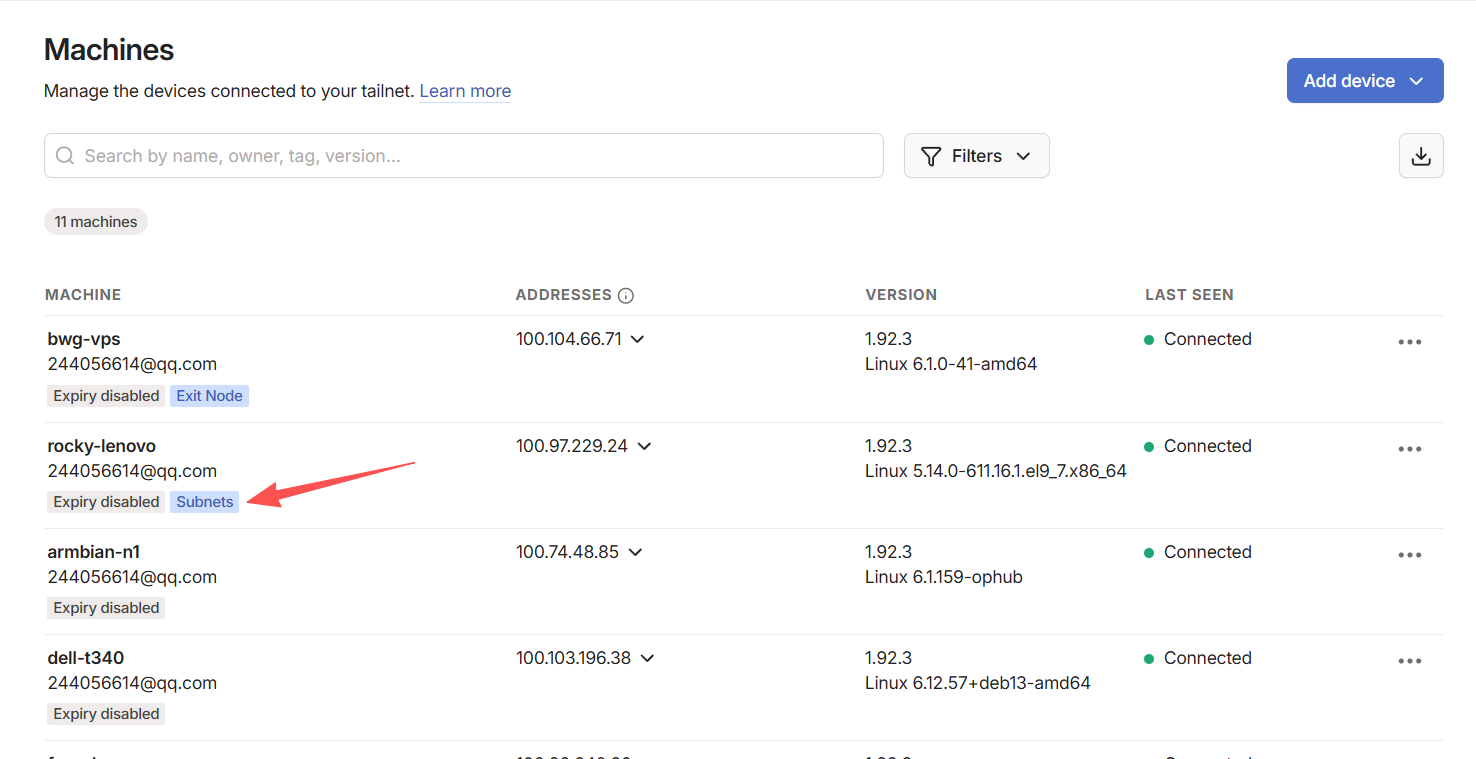Open the Learn more link
Screen dimensions: 1476x759
point(465,91)
